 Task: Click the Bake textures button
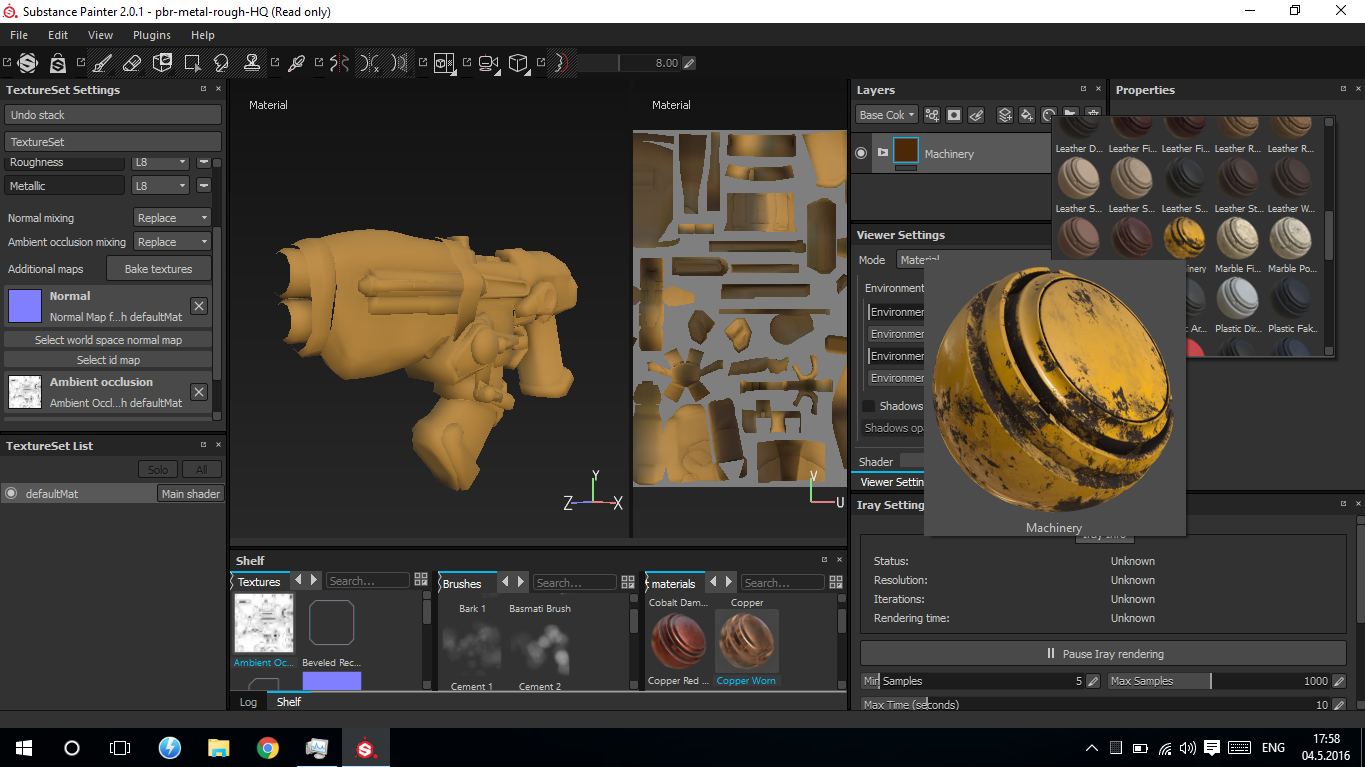point(158,269)
